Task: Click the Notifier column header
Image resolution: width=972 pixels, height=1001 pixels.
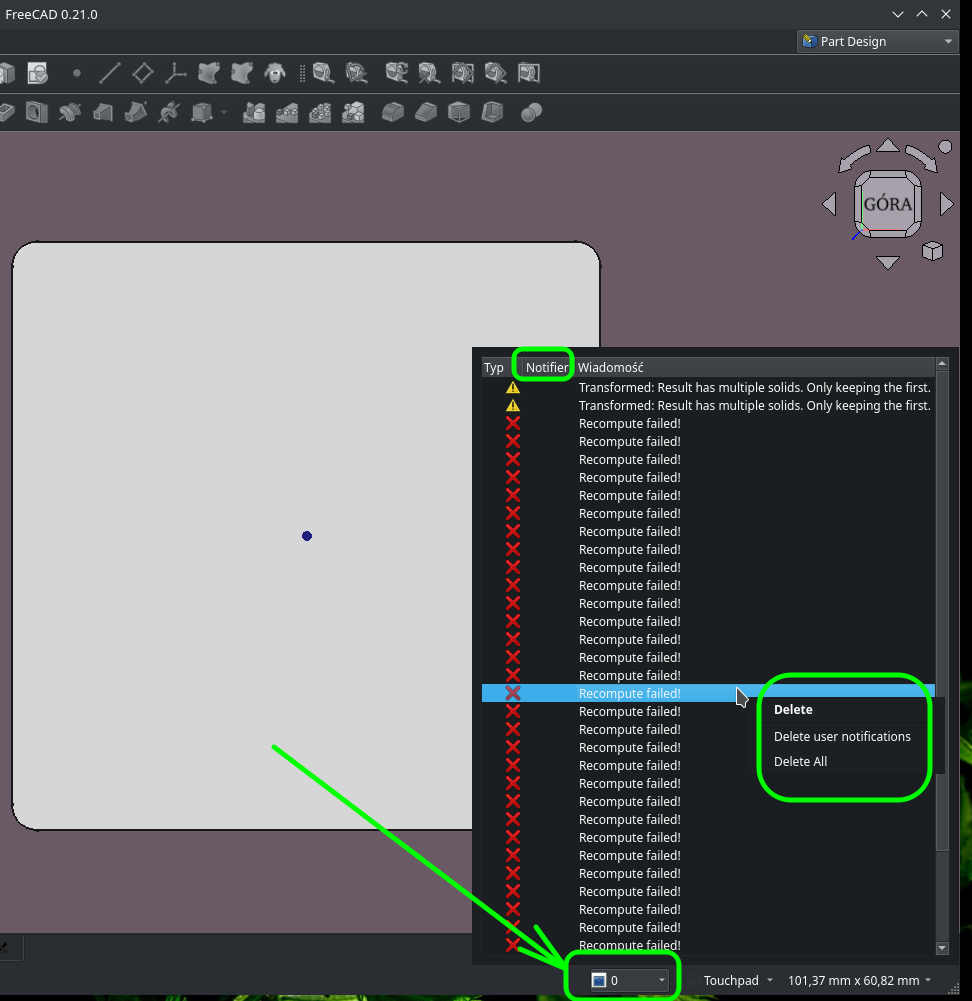Action: (x=545, y=366)
